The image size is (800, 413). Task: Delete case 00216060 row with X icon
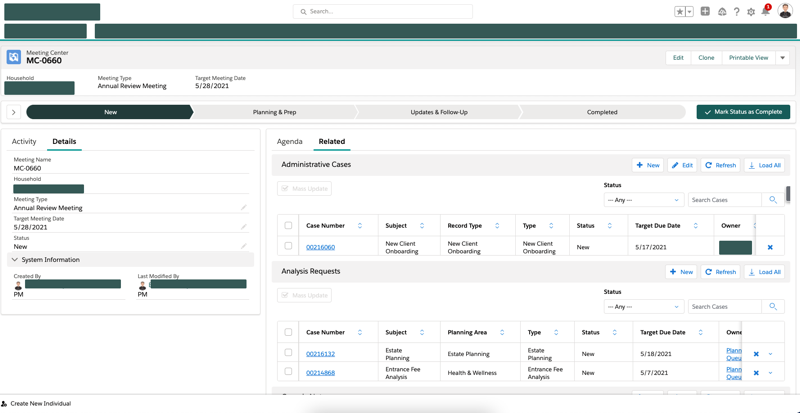770,247
